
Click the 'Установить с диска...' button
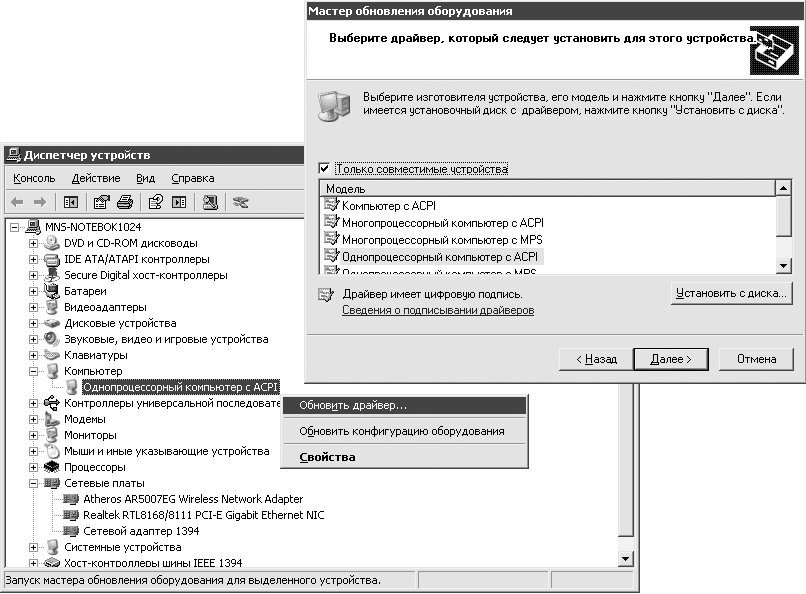pos(731,293)
